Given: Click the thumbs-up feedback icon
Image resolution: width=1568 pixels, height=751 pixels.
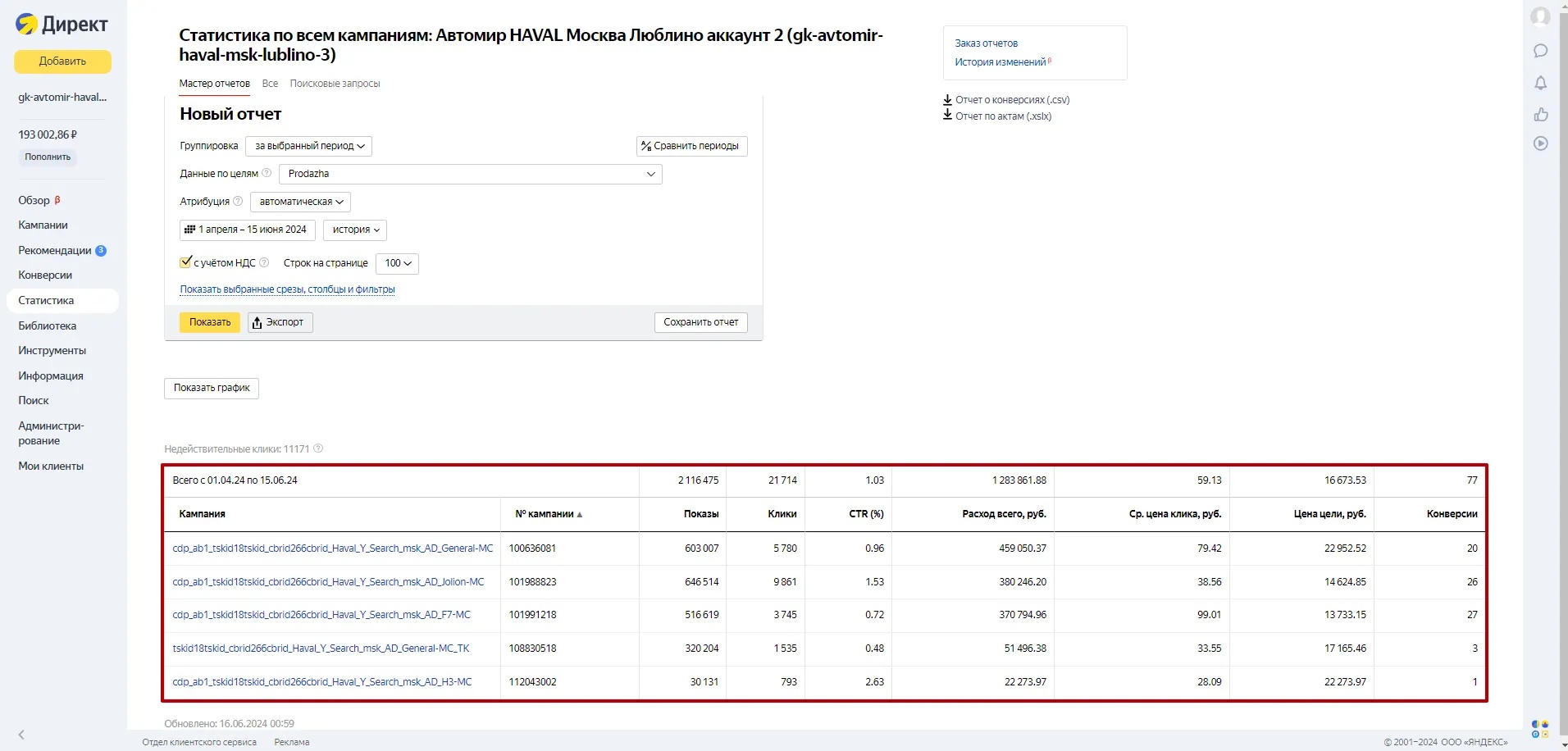Looking at the screenshot, I should (1540, 114).
